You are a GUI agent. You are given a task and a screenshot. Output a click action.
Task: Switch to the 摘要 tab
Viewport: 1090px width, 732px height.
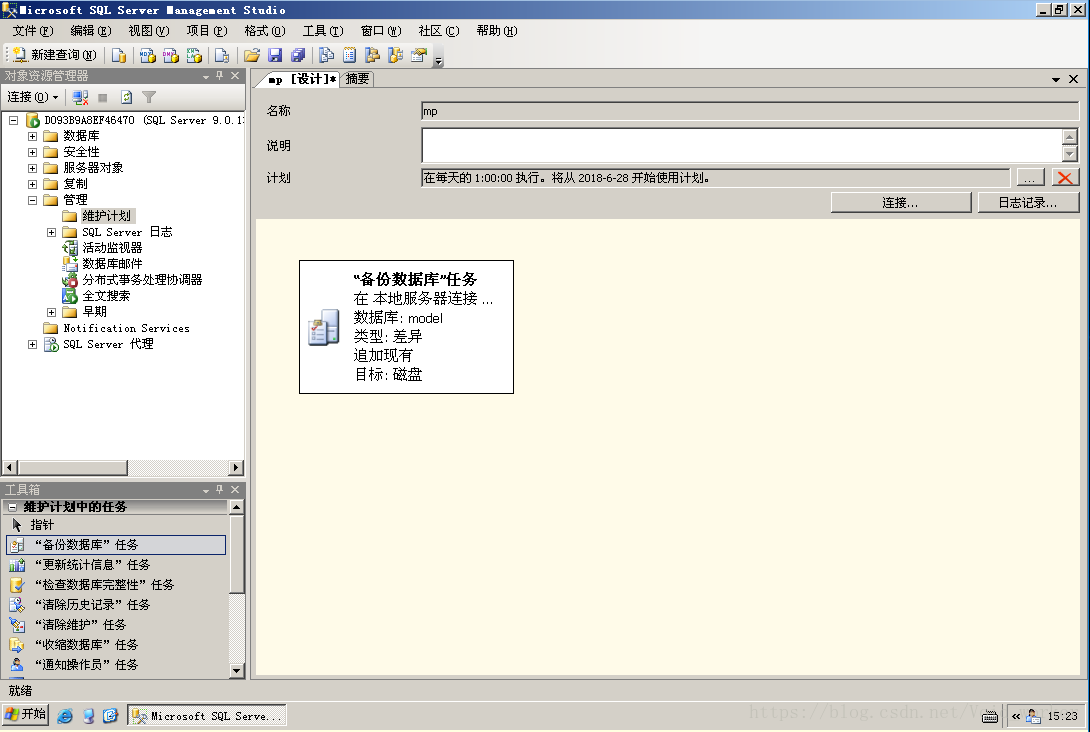point(357,79)
